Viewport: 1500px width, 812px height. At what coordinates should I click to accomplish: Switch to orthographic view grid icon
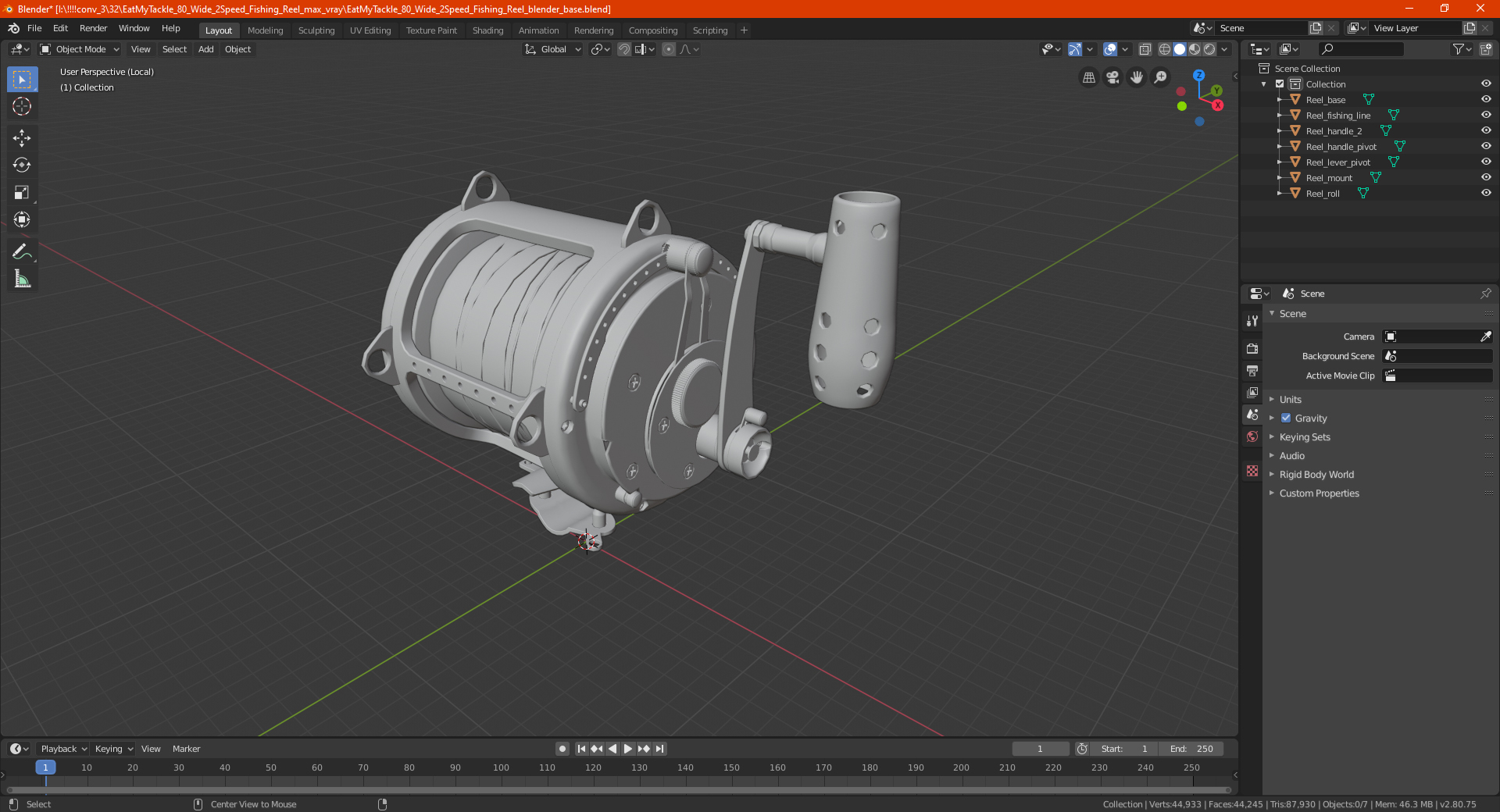pos(1089,77)
